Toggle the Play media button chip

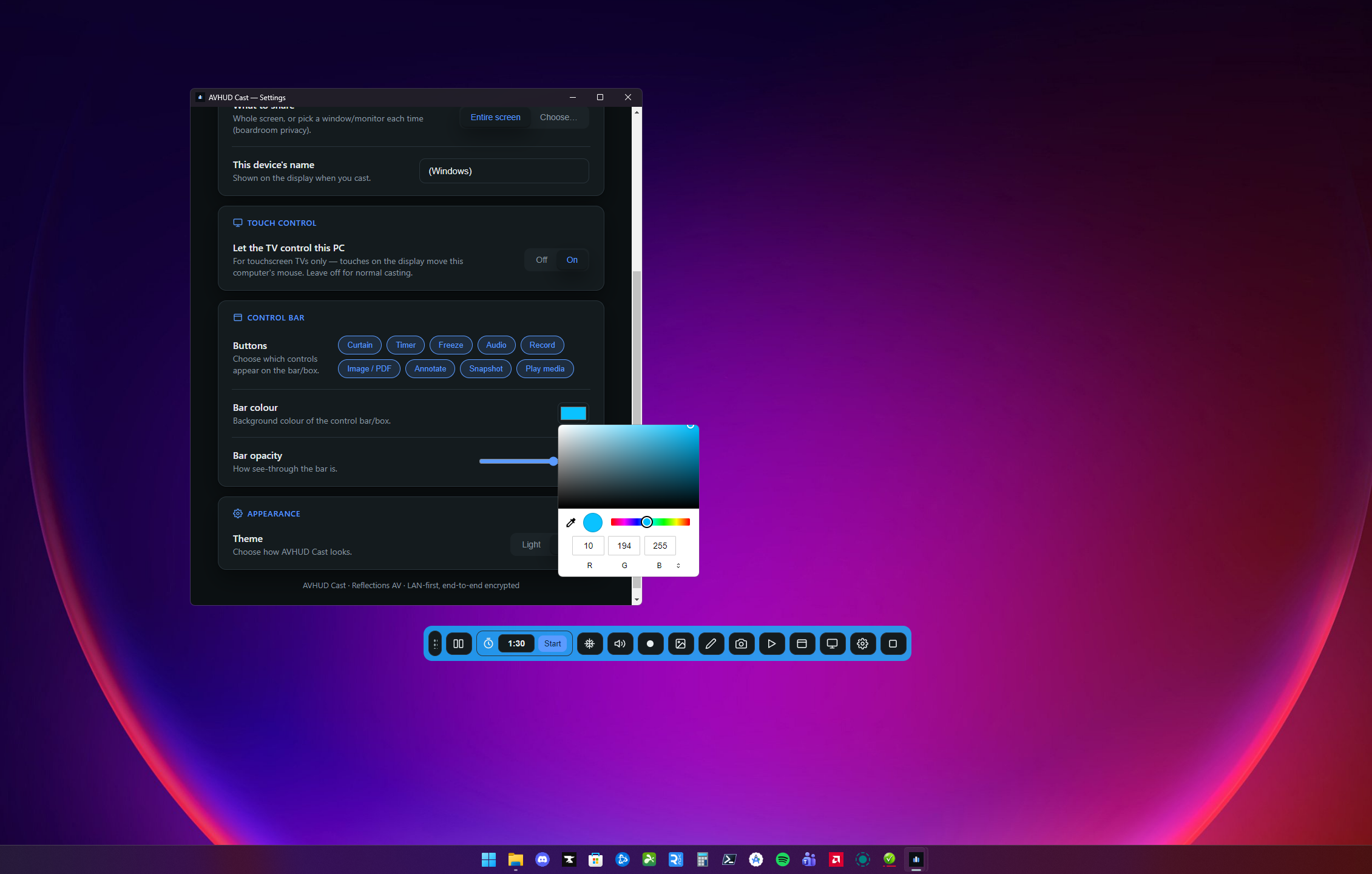pyautogui.click(x=545, y=368)
